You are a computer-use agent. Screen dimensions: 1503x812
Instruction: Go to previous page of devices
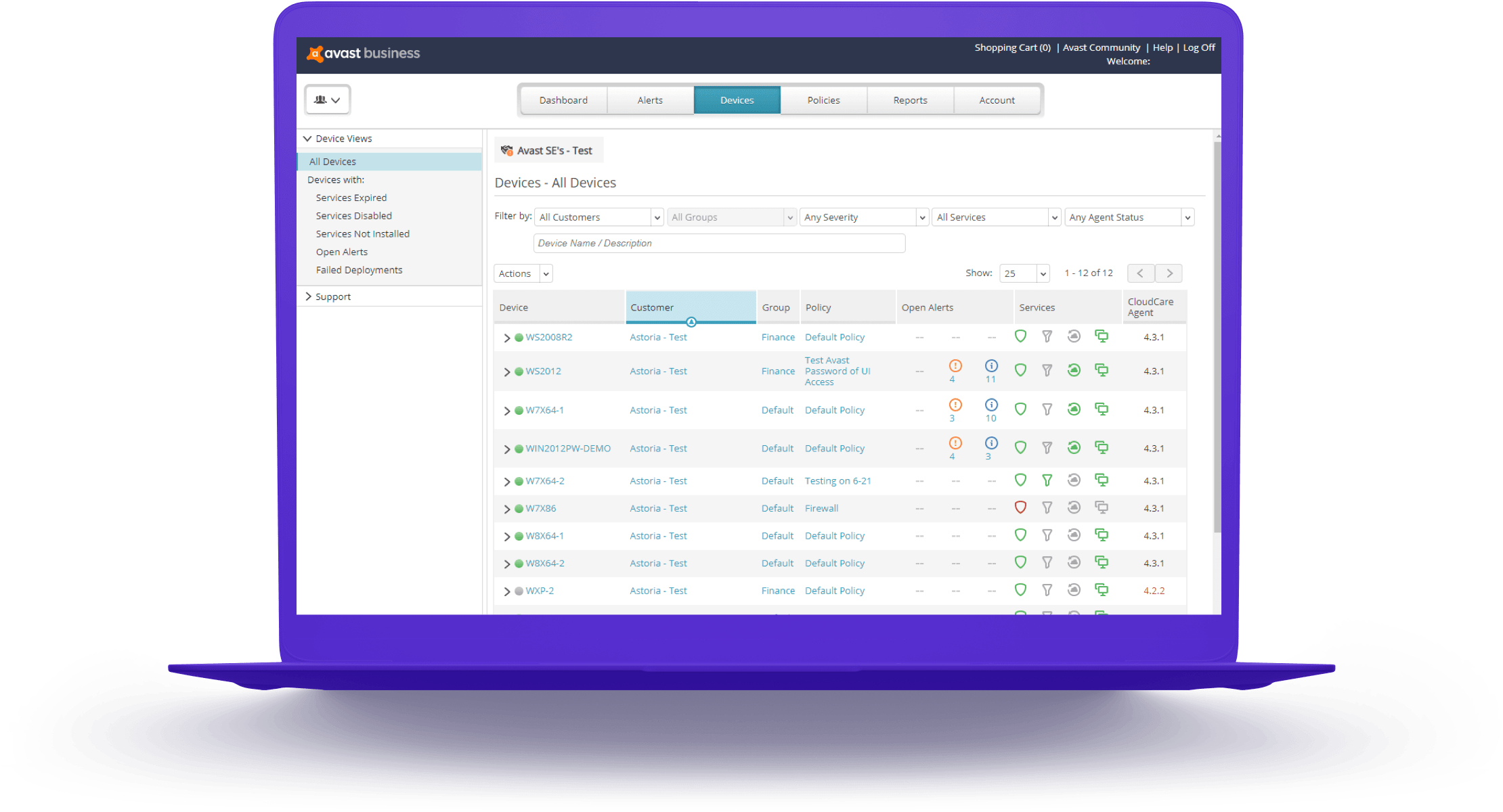click(x=1141, y=273)
